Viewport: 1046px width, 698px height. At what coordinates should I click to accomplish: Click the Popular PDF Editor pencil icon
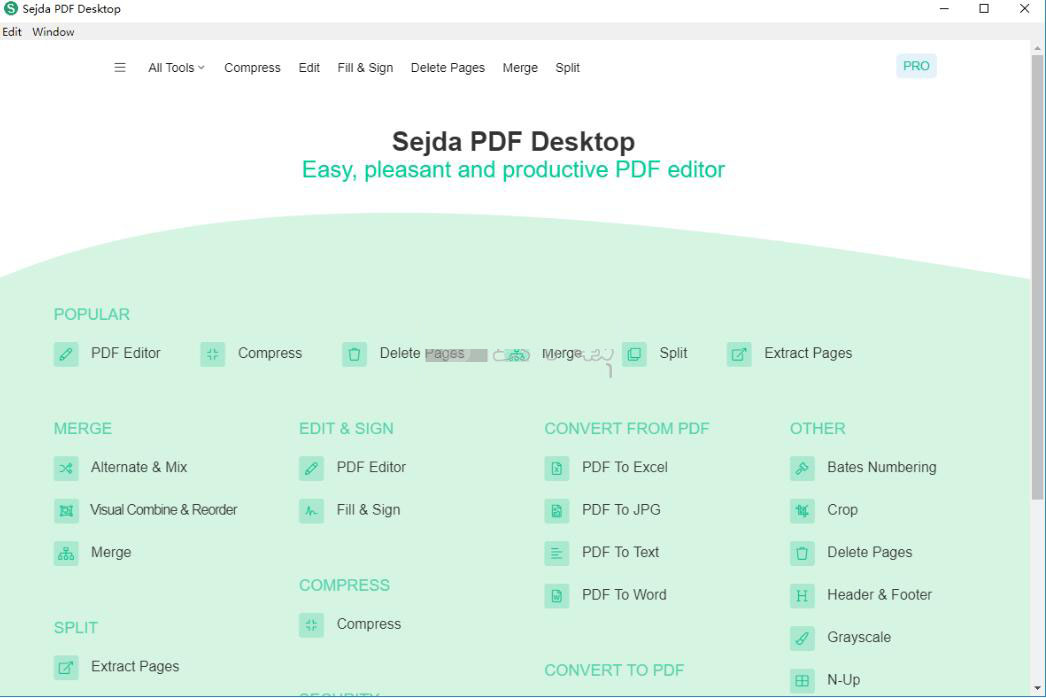[x=66, y=354]
